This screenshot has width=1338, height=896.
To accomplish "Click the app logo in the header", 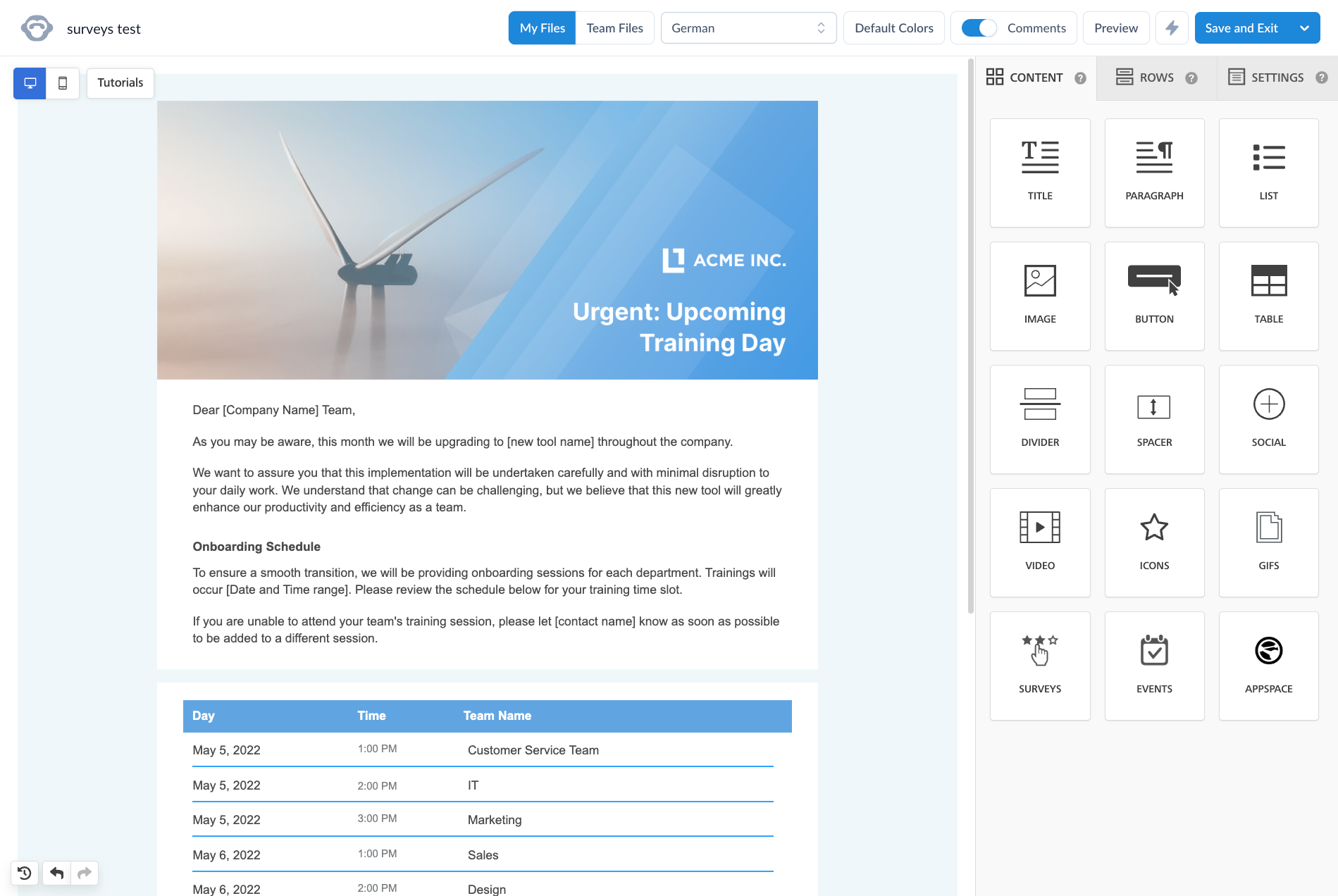I will pos(37,28).
